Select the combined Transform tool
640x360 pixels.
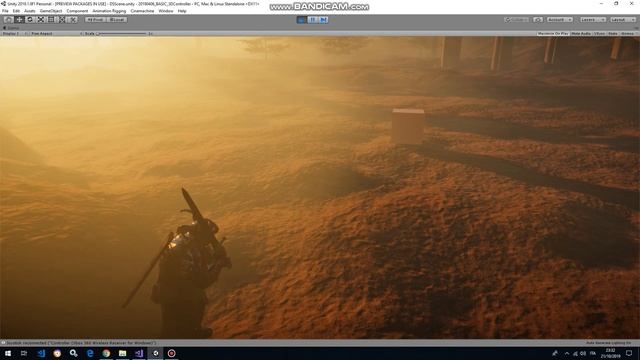62,20
